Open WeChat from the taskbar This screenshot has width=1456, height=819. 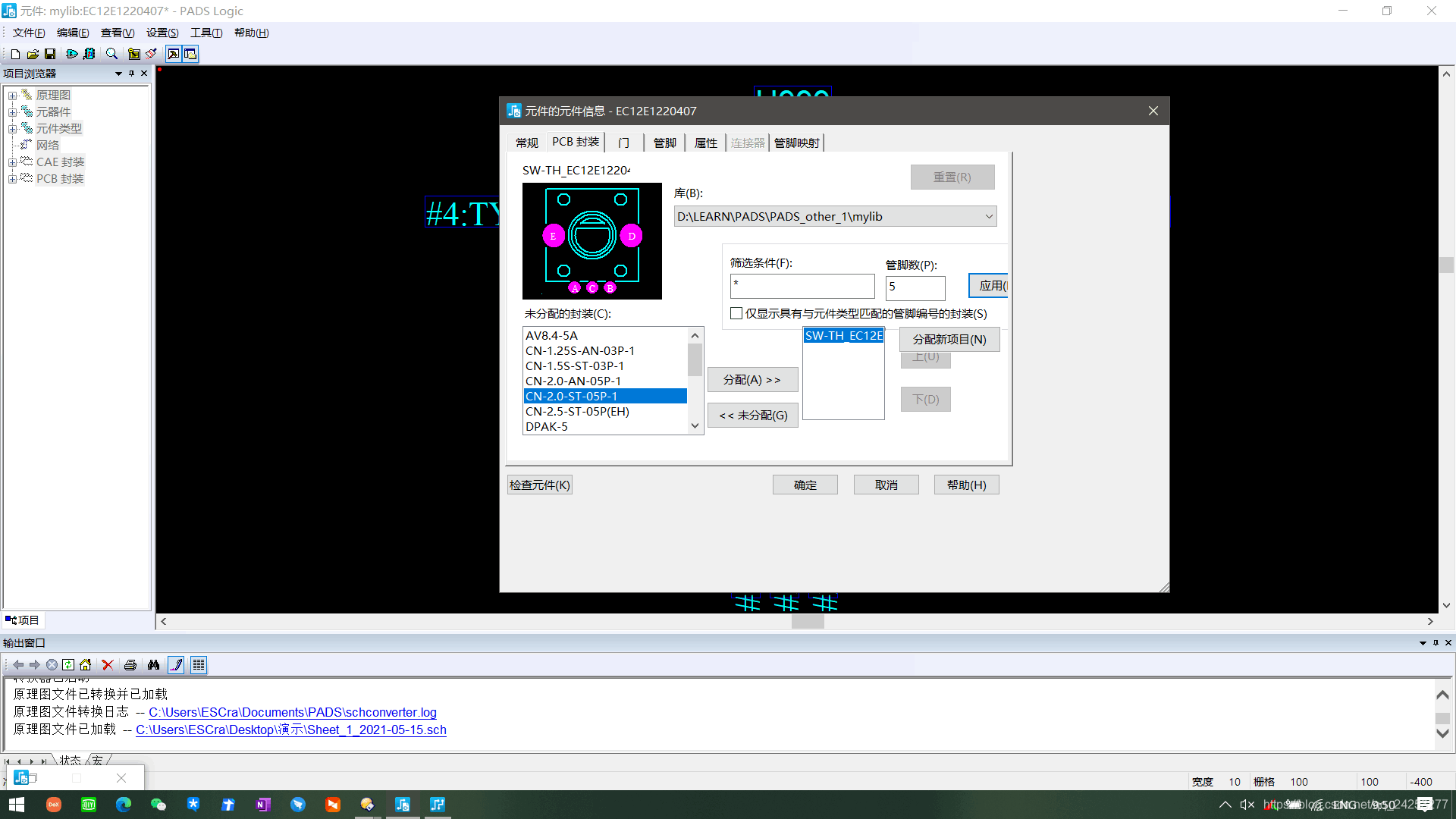coord(158,805)
